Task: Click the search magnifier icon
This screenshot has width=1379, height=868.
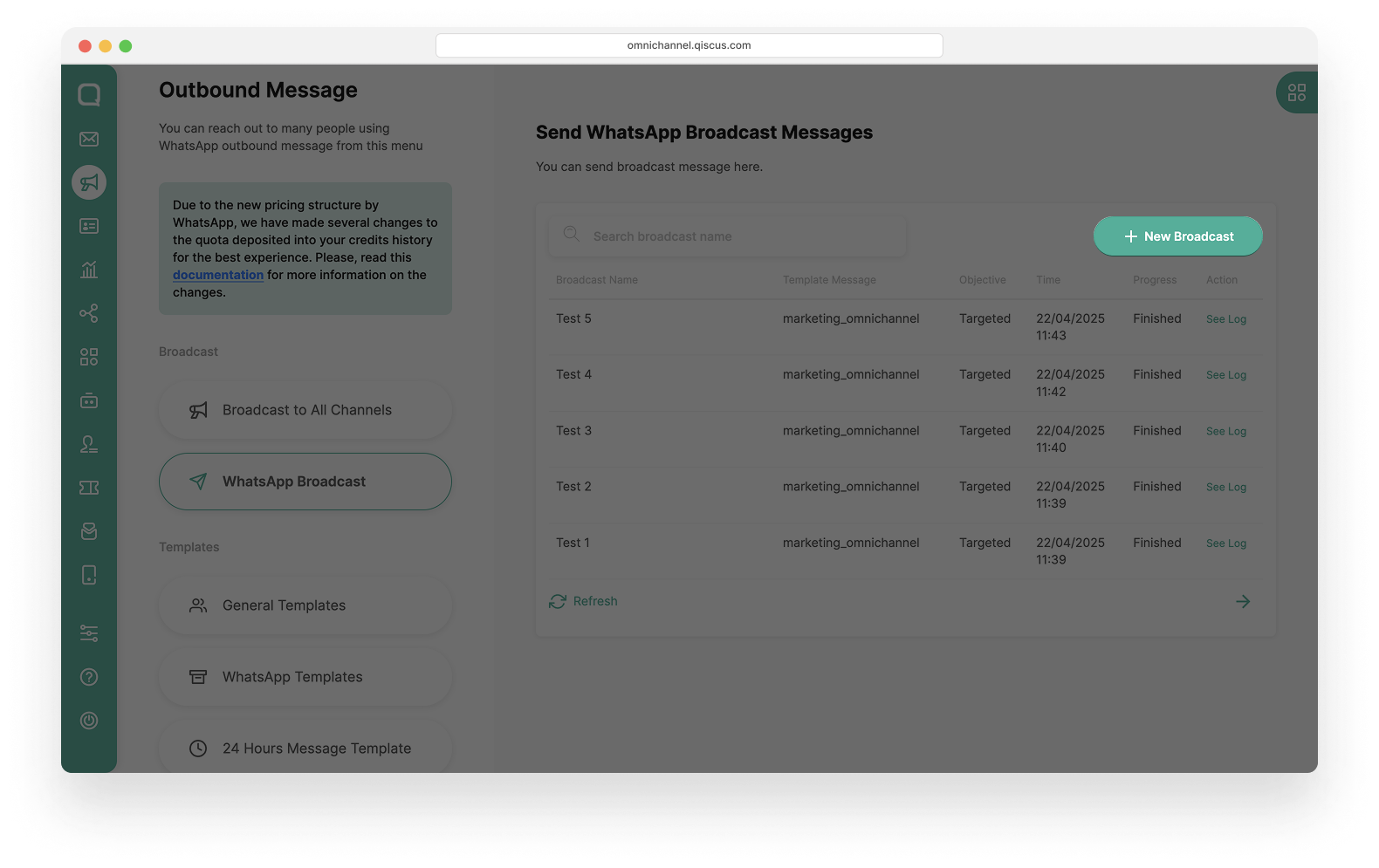Action: click(572, 234)
